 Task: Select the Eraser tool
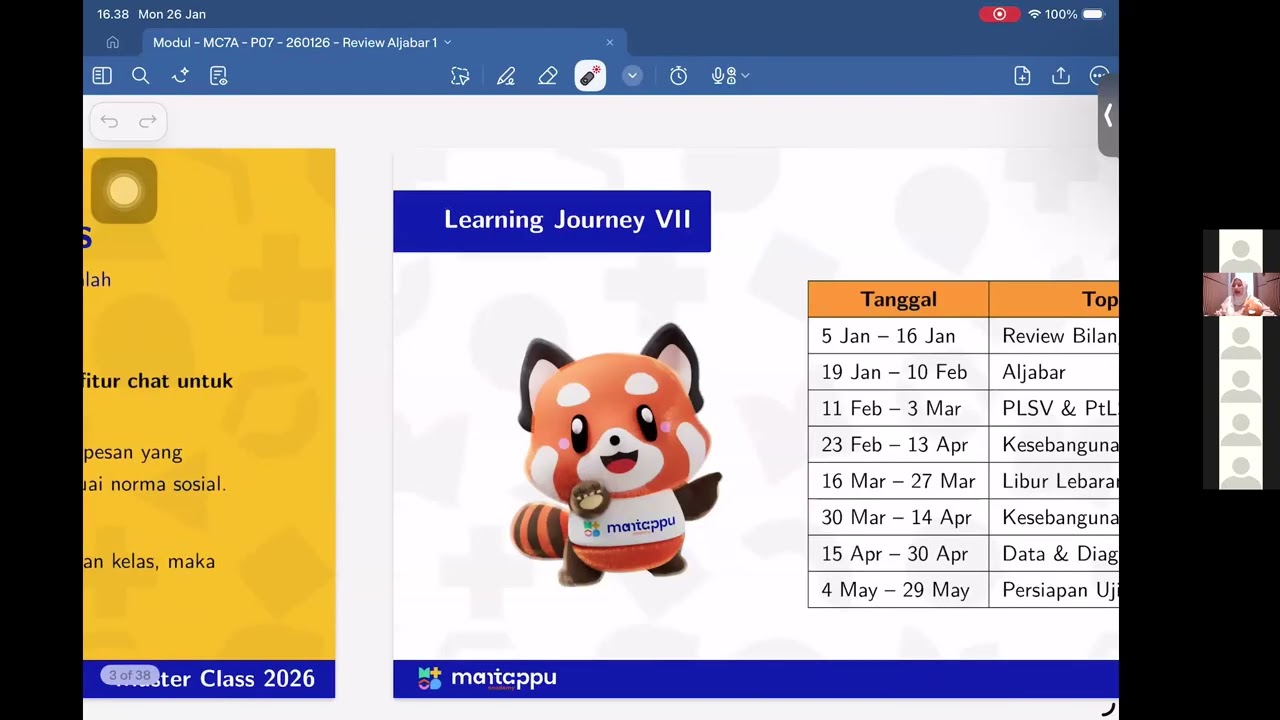(x=547, y=76)
